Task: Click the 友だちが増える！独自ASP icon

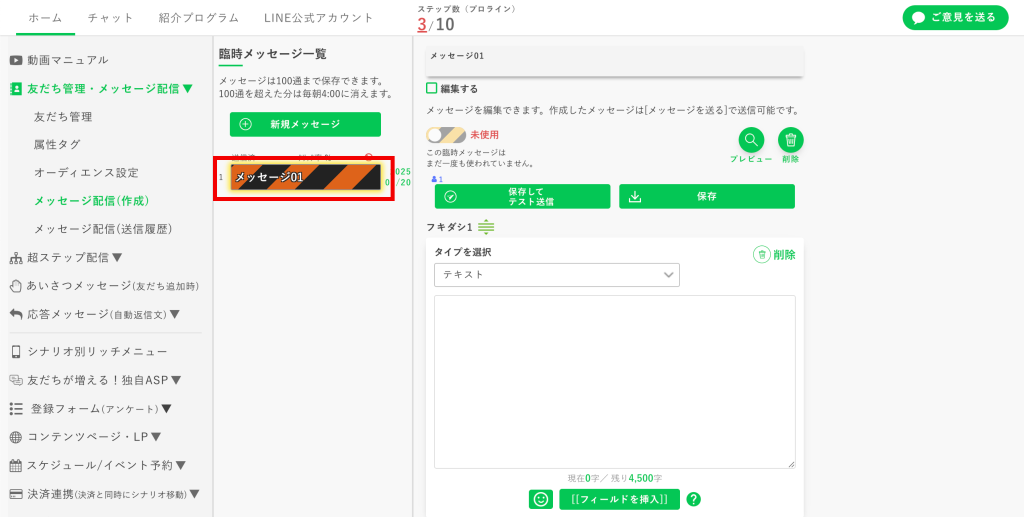Action: [x=16, y=380]
